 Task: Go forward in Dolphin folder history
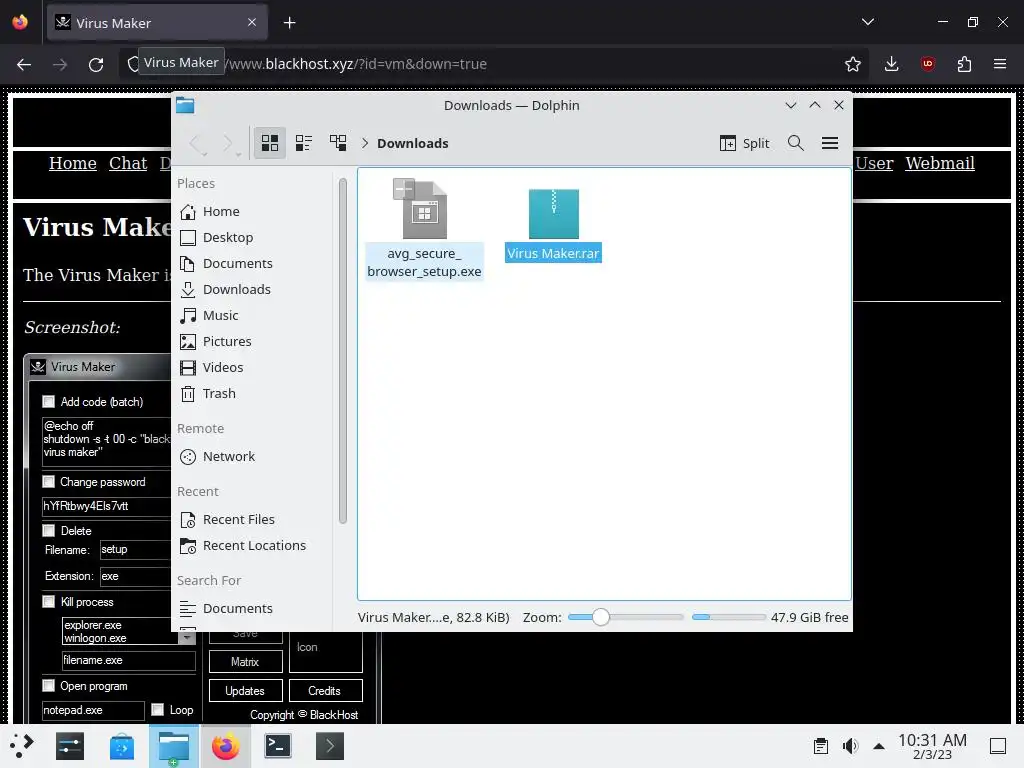coord(228,143)
